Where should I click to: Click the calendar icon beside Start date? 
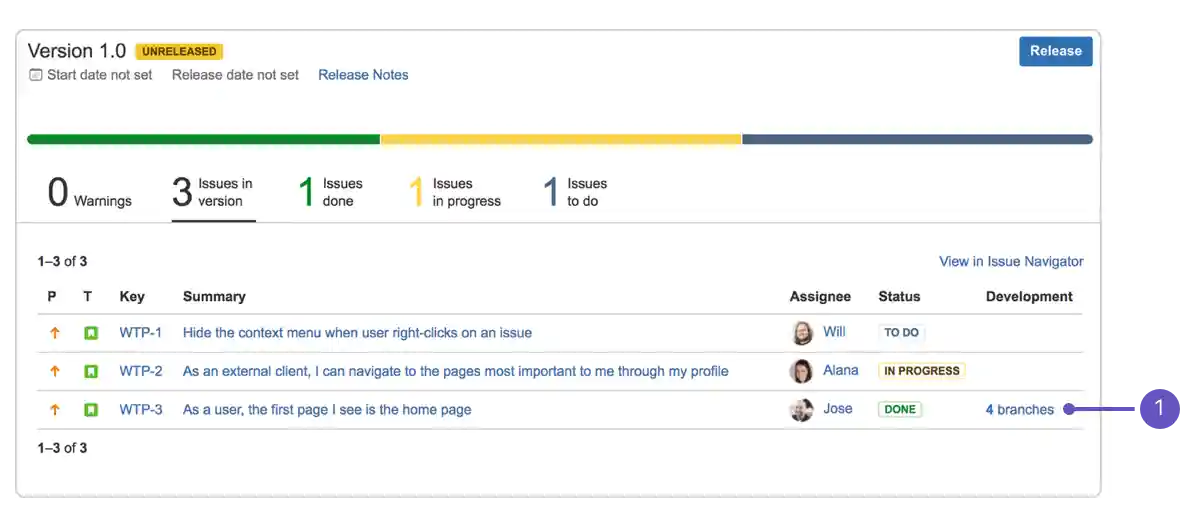click(36, 75)
